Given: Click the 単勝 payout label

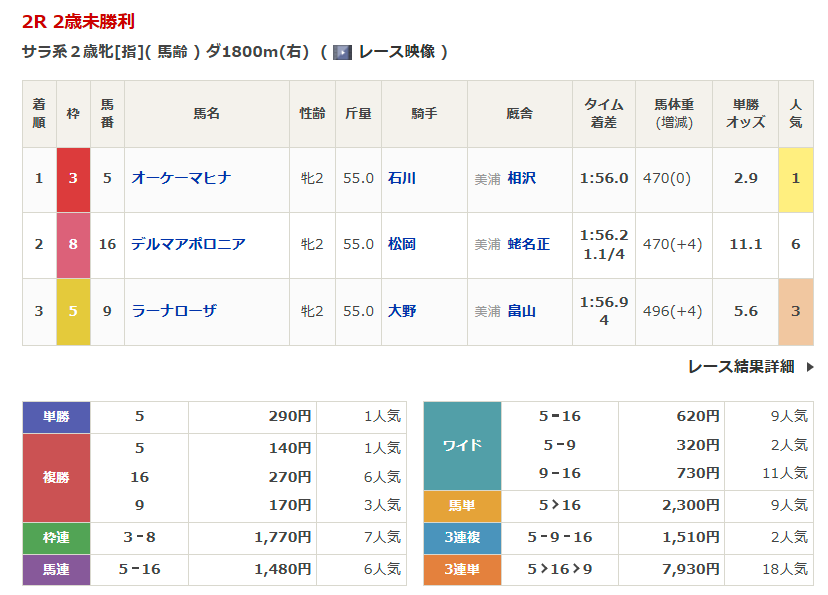Looking at the screenshot, I should 56,417.
